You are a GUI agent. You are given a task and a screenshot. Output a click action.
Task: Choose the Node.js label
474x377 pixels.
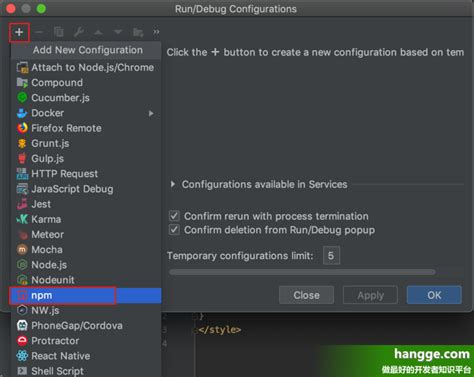click(49, 265)
